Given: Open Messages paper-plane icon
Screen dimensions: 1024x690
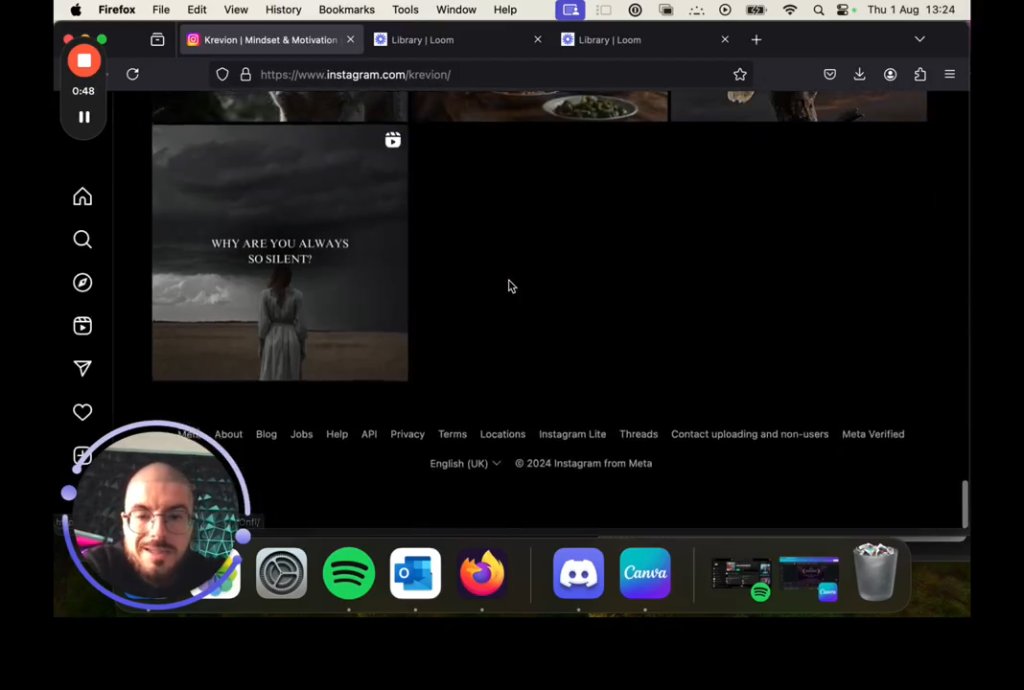Looking at the screenshot, I should pyautogui.click(x=82, y=369).
